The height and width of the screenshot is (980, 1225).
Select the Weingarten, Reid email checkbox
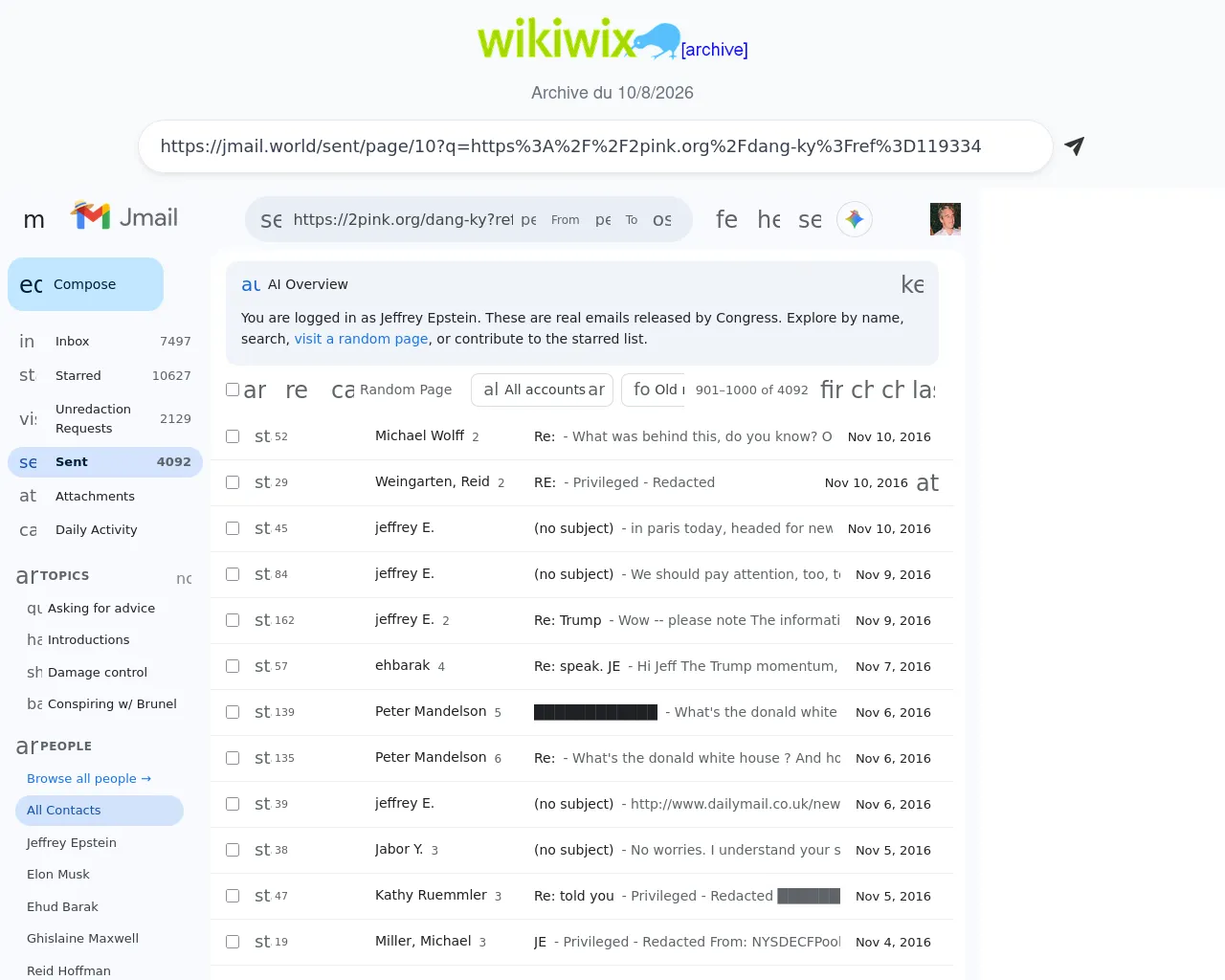coord(233,482)
